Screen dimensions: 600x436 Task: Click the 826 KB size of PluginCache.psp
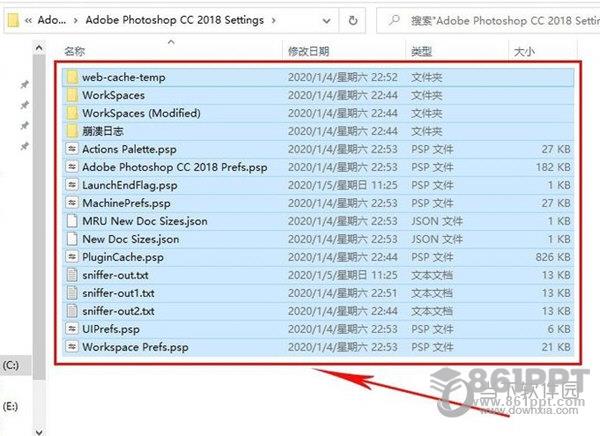coord(553,257)
